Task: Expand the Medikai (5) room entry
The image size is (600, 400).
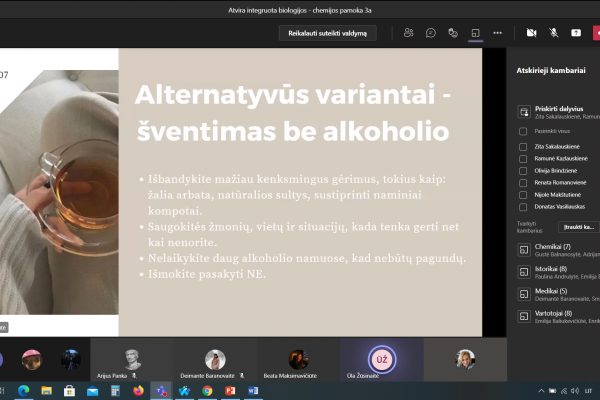Action: (x=558, y=294)
